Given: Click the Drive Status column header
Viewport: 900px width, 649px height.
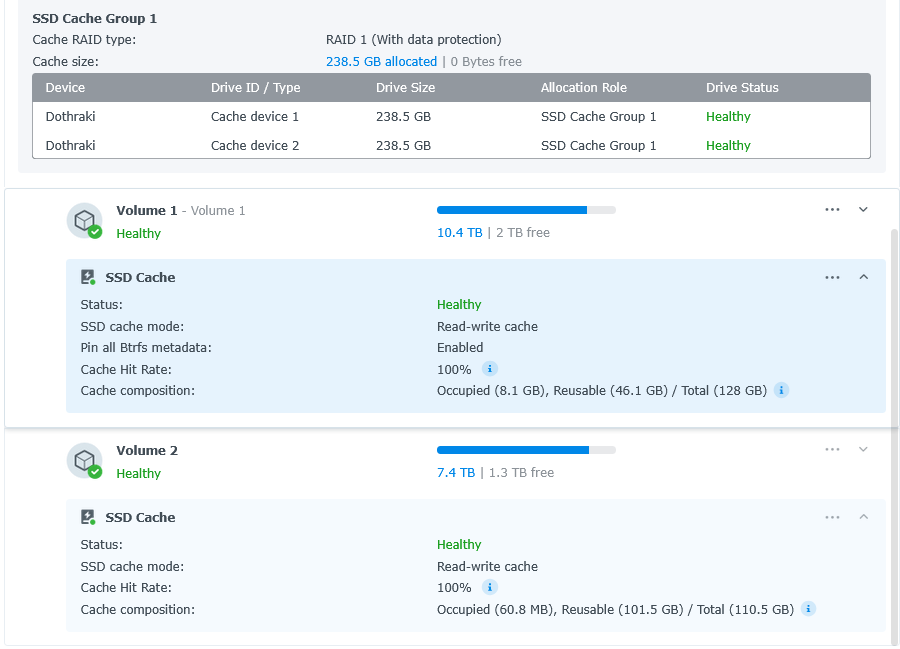Looking at the screenshot, I should pos(742,87).
